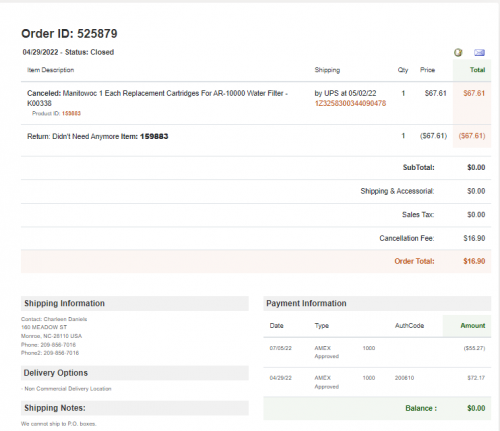Screen dimensions: 500x431
Task: Click the Cancellation Fee $16.90 value
Action: point(474,238)
